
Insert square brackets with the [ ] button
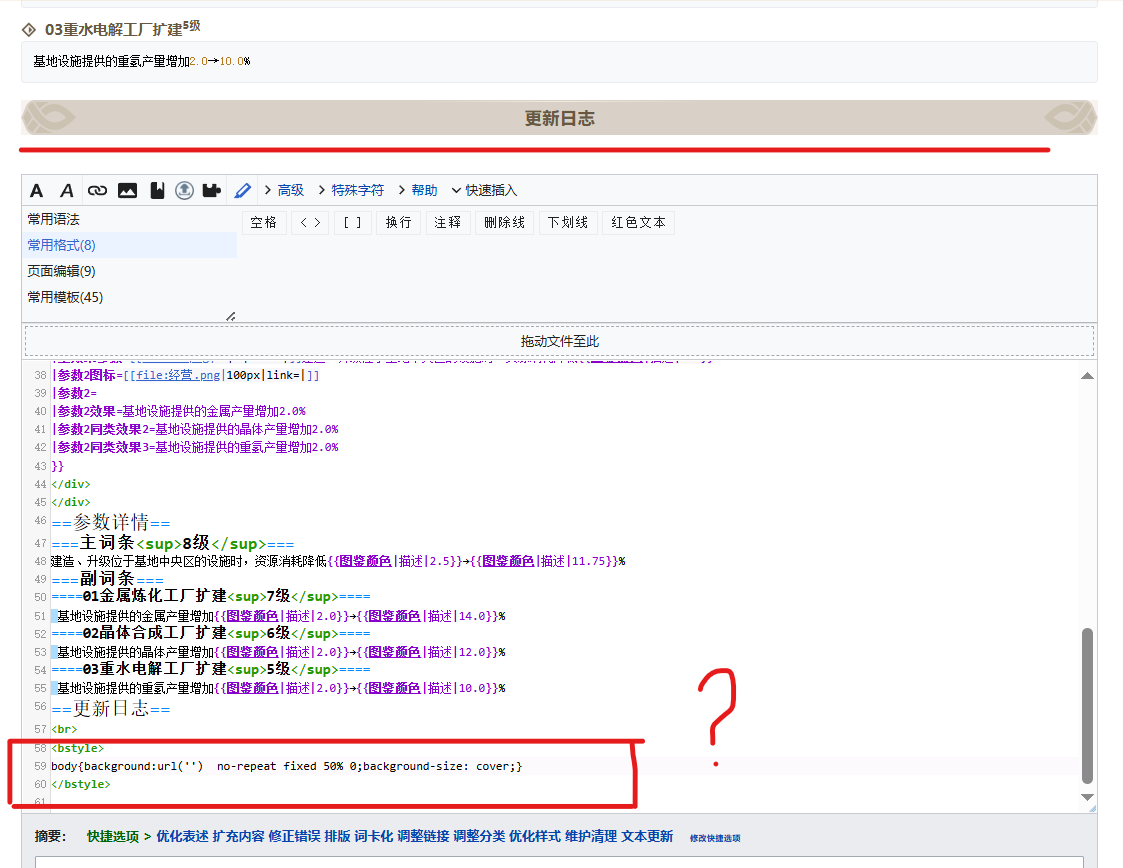(x=352, y=223)
